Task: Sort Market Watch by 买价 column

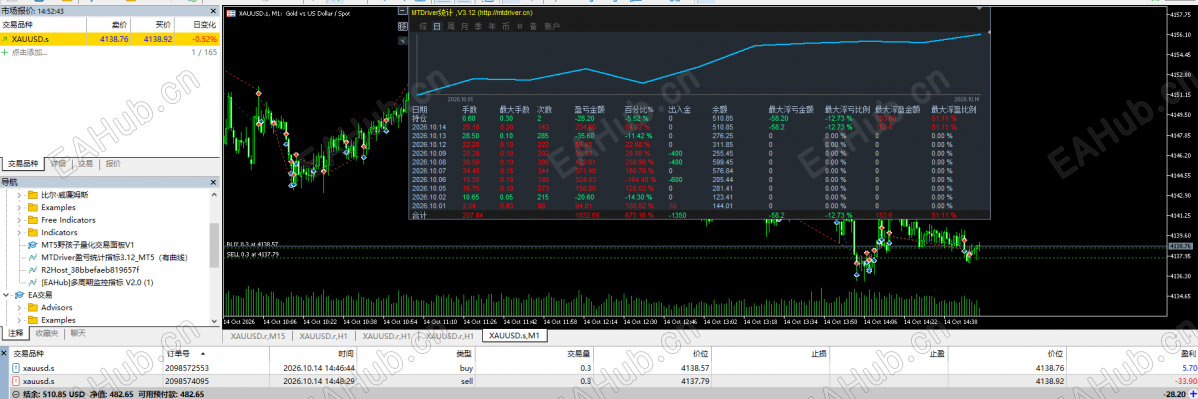Action: tap(164, 24)
